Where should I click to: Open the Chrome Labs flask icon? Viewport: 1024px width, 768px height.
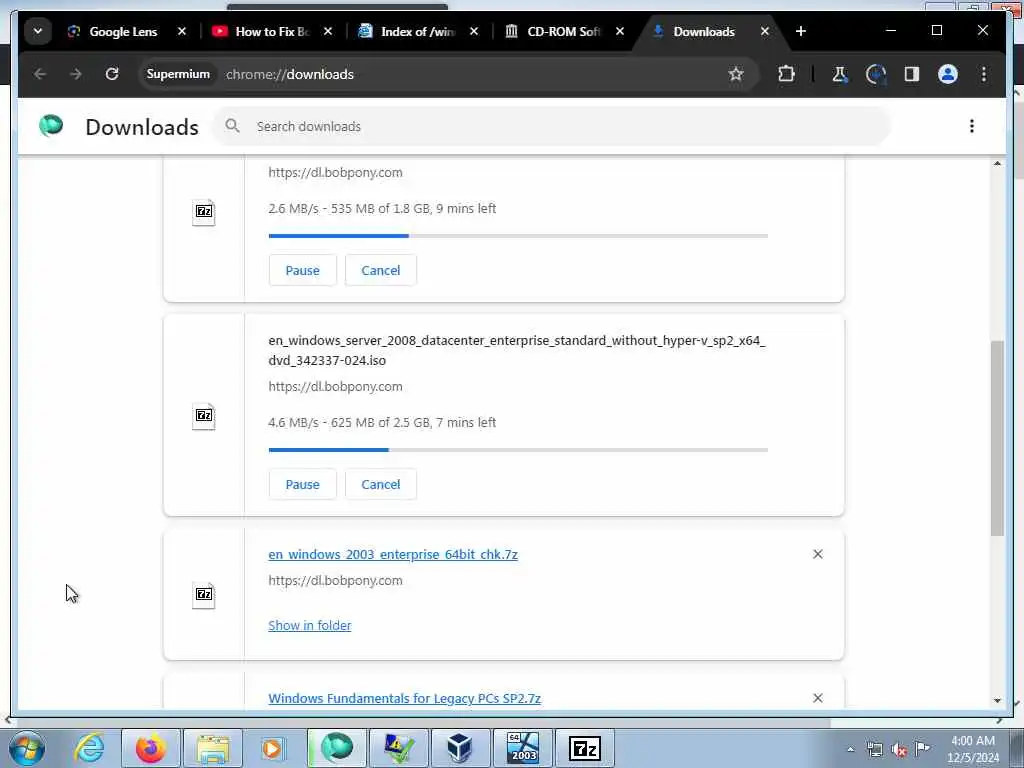840,74
